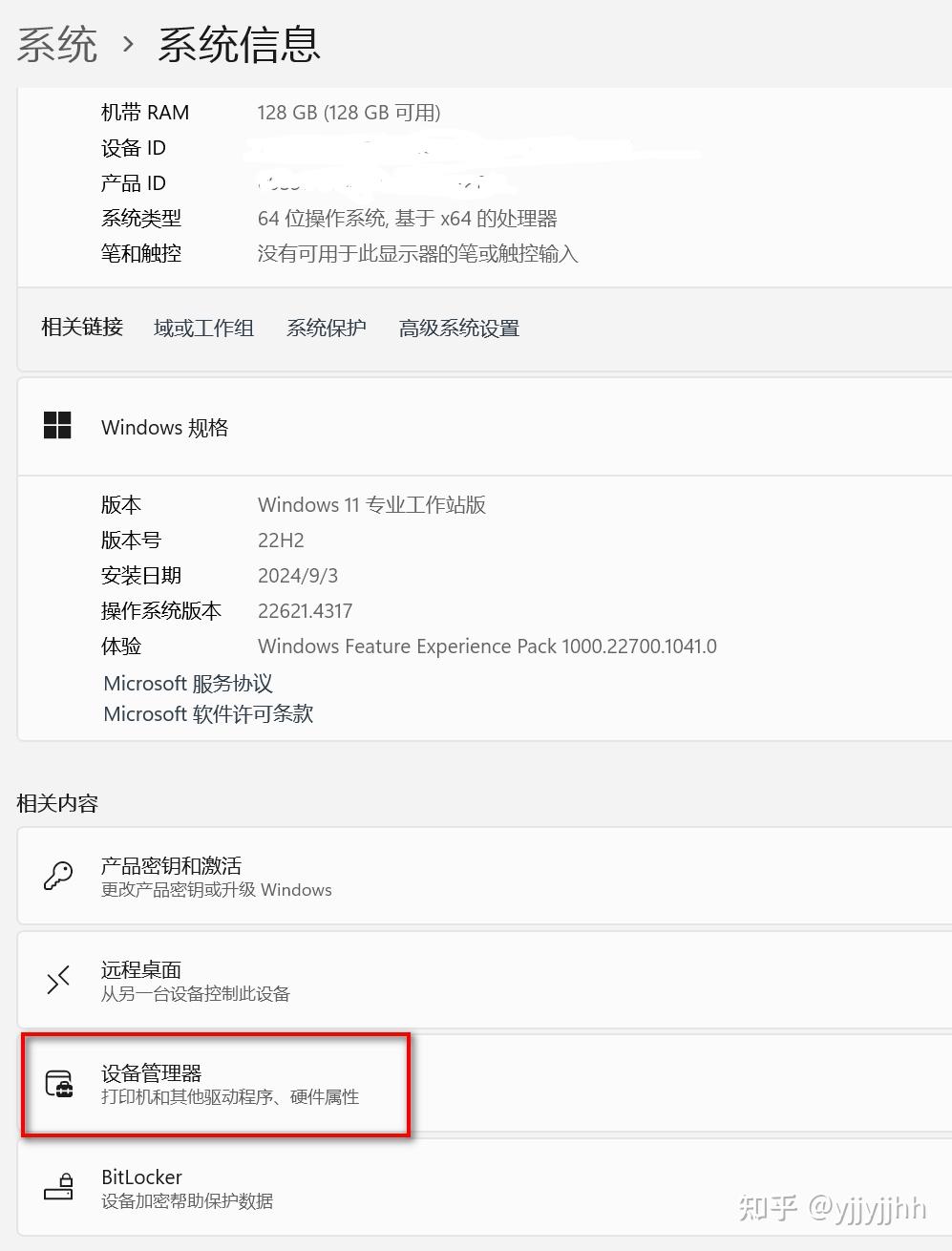
Task: Launch 设备管理器
Action: click(x=485, y=1084)
